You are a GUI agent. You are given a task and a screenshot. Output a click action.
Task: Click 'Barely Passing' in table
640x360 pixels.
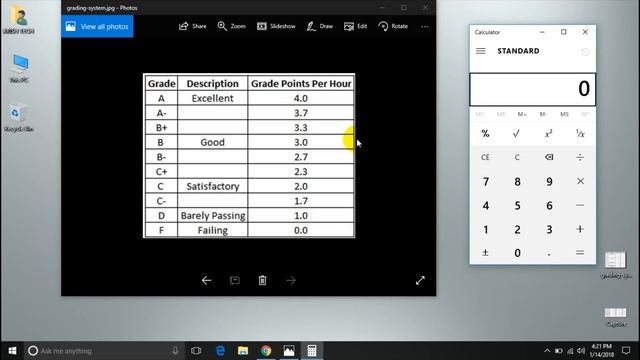click(x=213, y=216)
